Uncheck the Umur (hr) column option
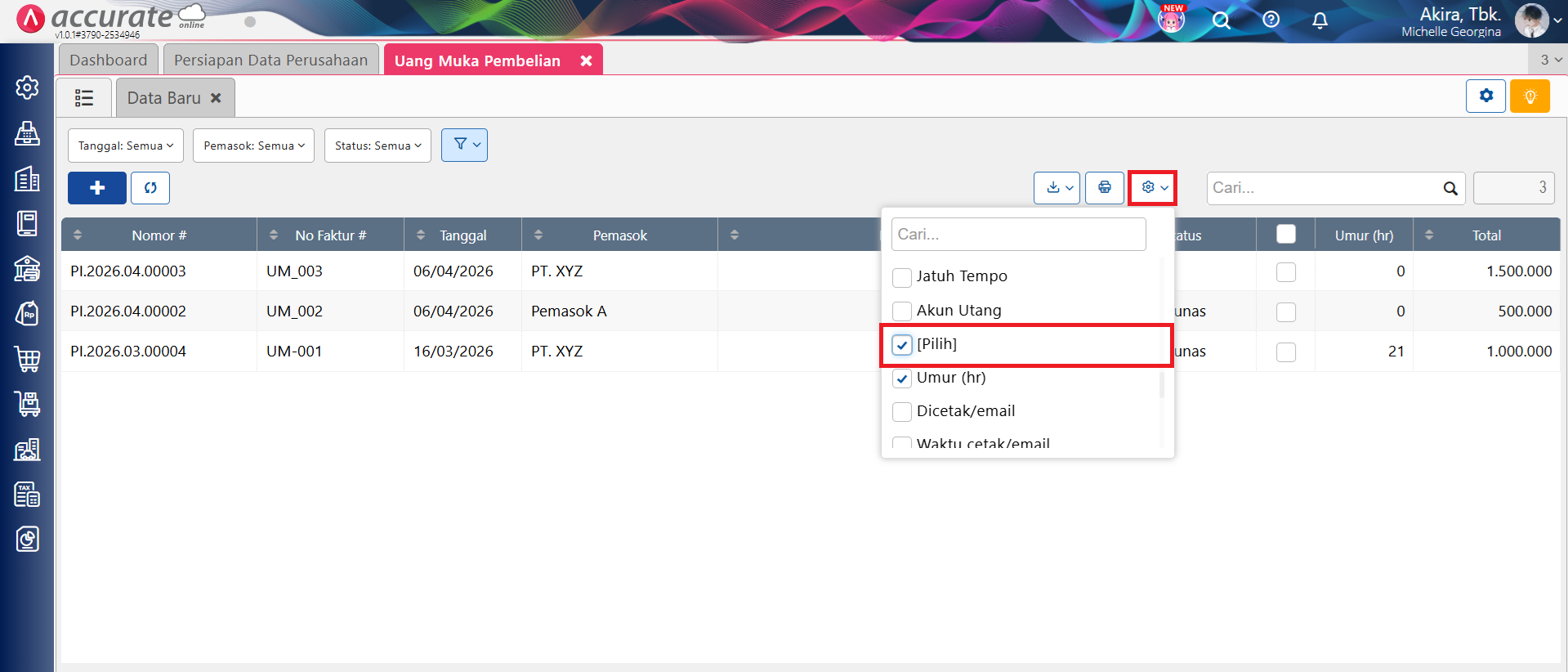1568x672 pixels. (902, 379)
